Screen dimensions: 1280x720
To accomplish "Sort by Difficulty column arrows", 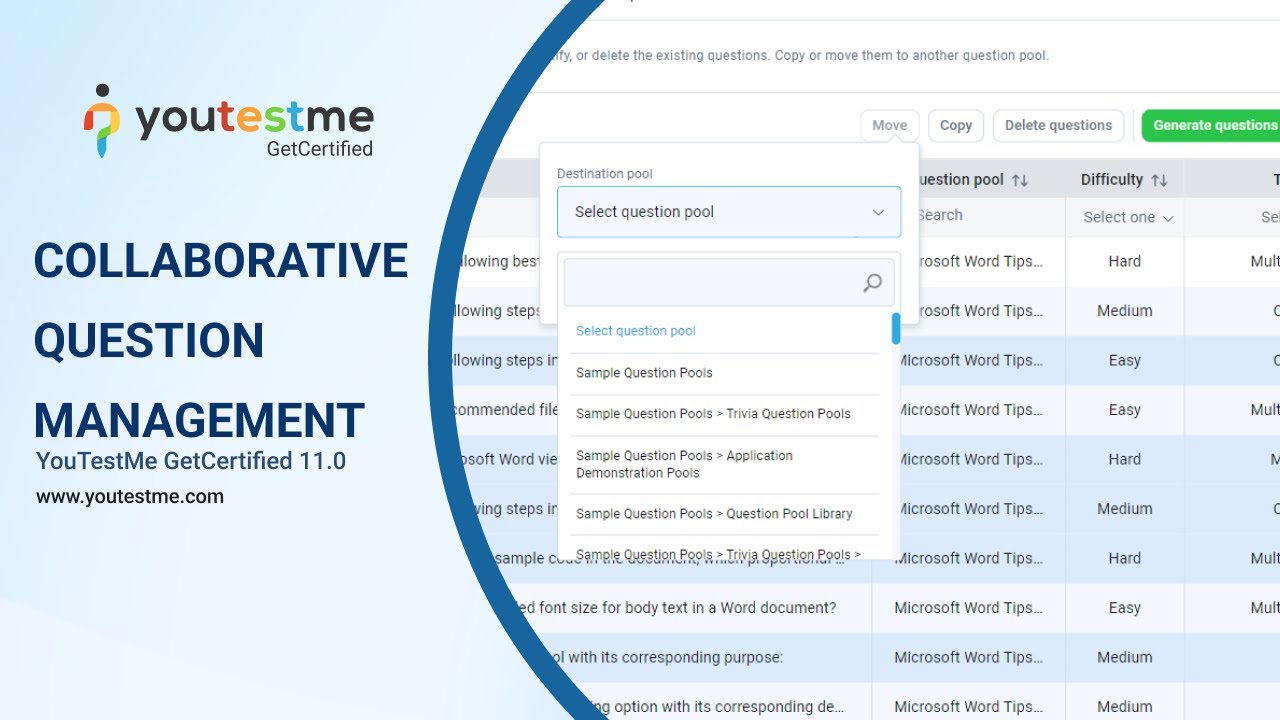I will pyautogui.click(x=1159, y=180).
